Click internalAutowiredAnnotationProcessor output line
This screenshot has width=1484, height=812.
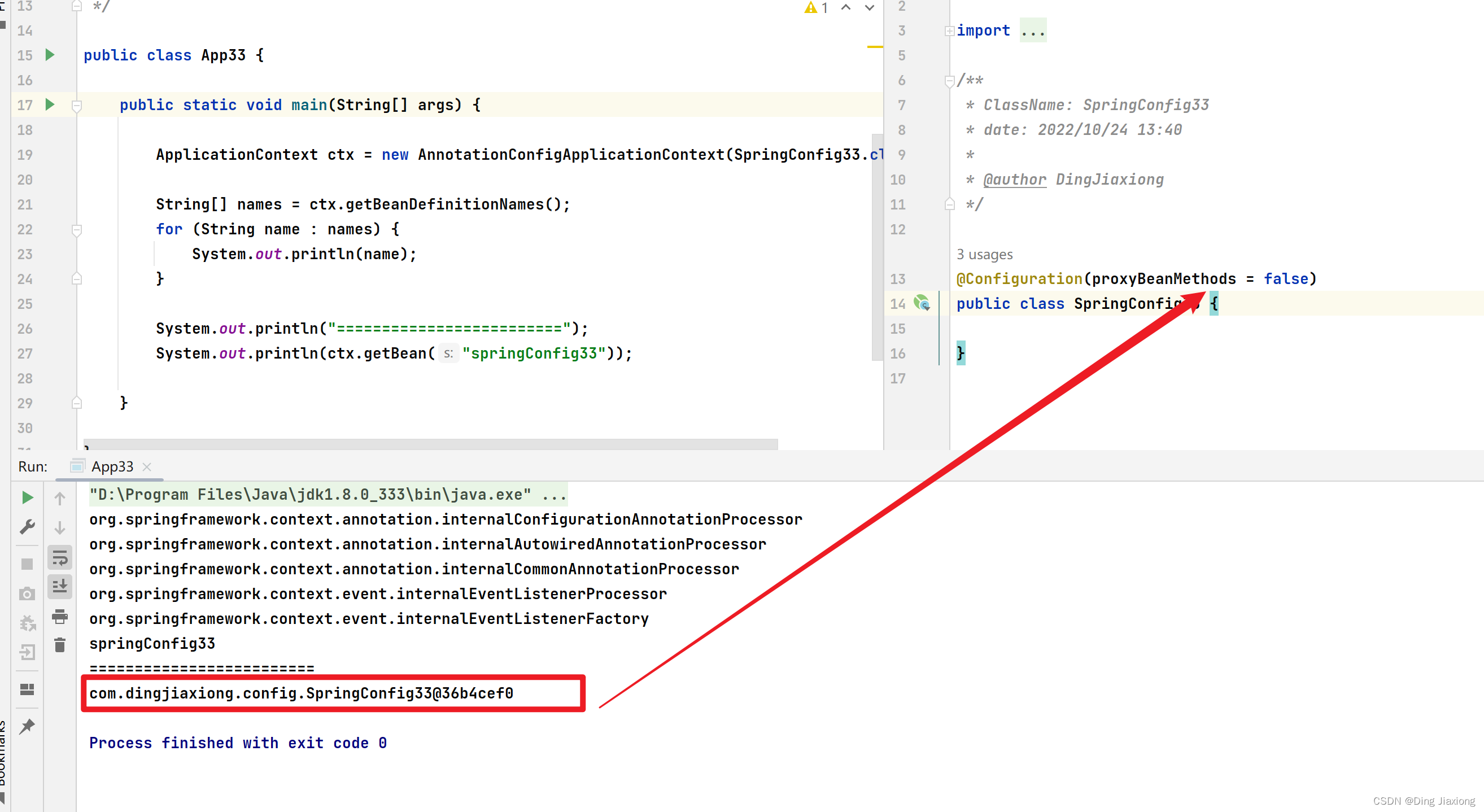coord(427,544)
